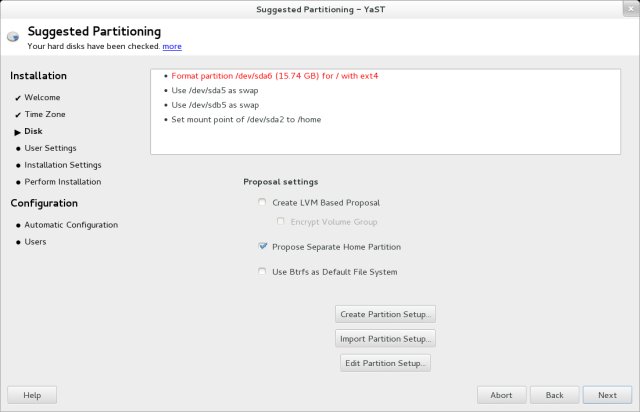Select Automatic Configuration sidebar item
Viewport: 640px width, 412px height.
[71, 225]
